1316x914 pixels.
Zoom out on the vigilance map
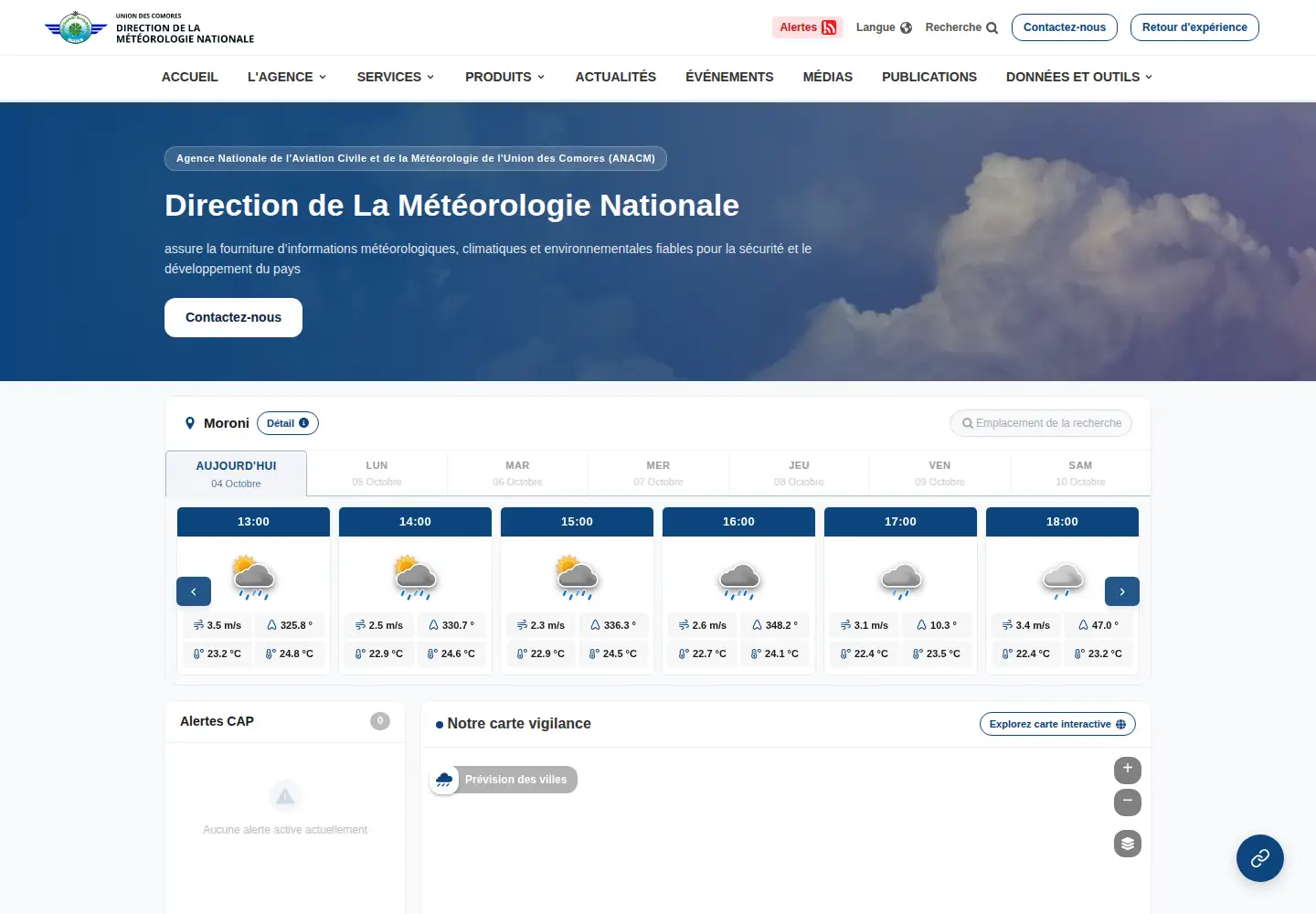1128,802
